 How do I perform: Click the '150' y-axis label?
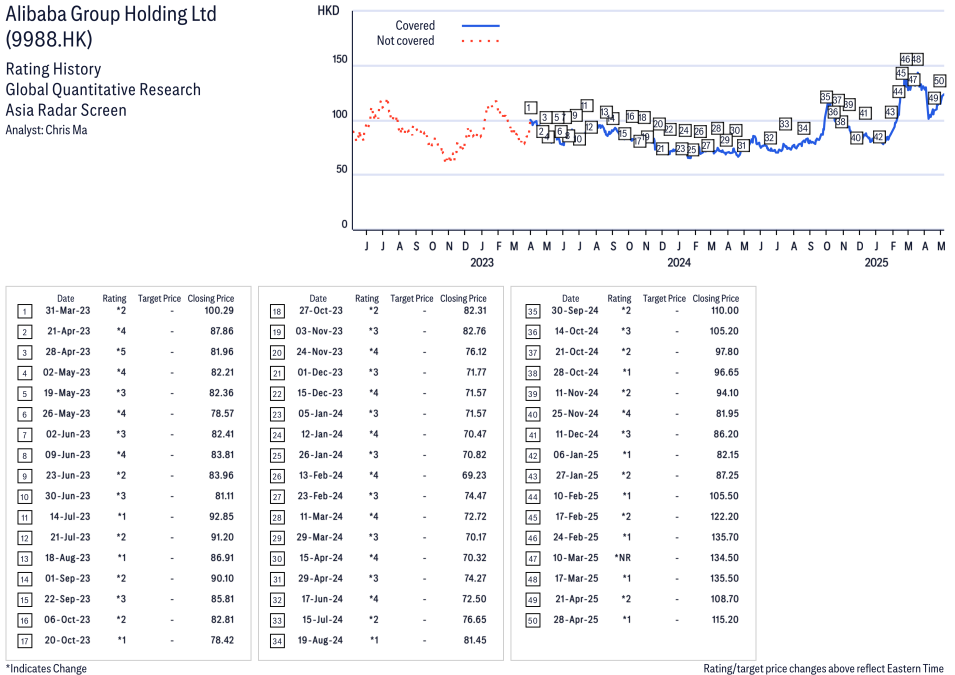(x=340, y=59)
